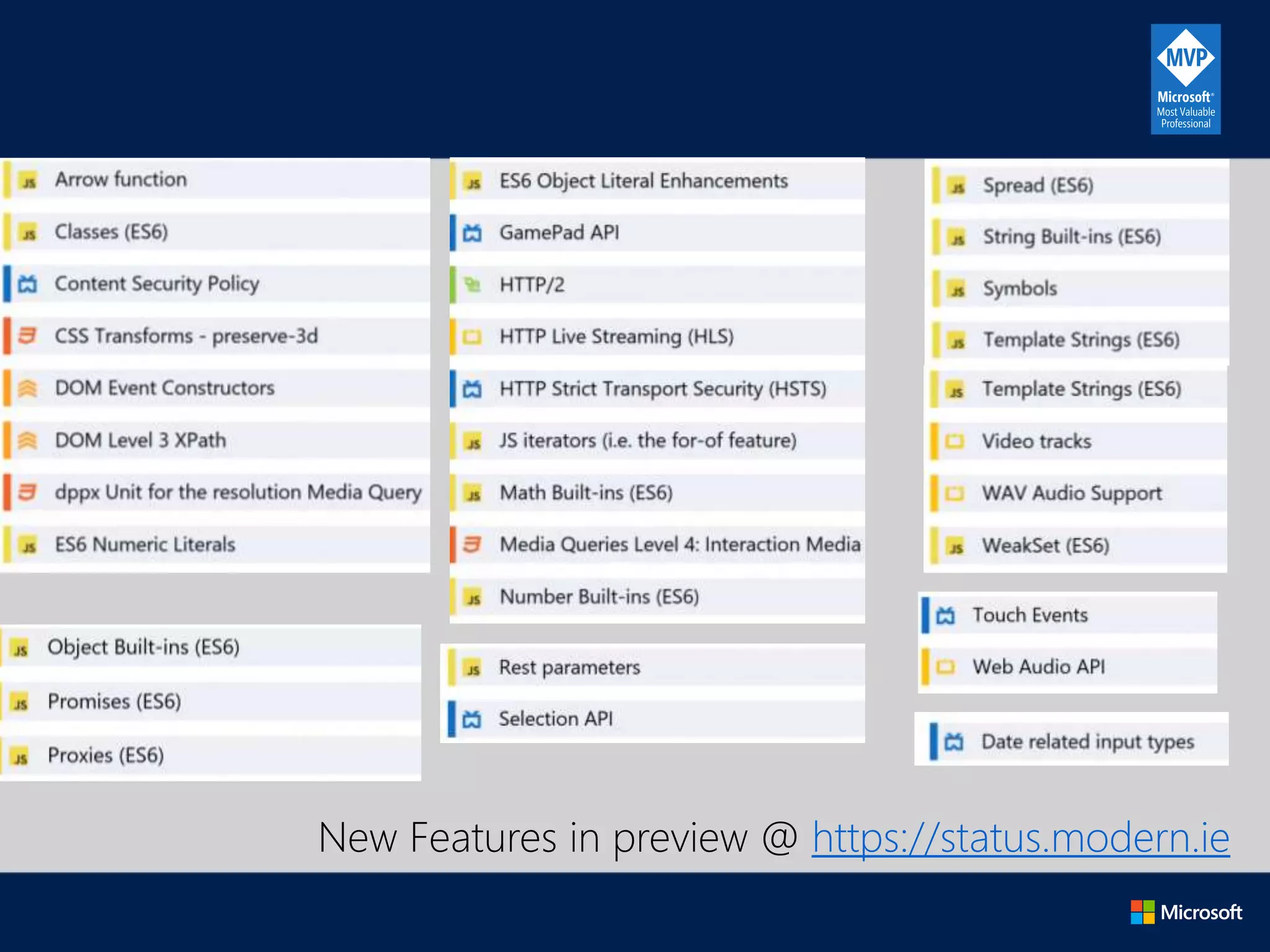This screenshot has height=952, width=1270.
Task: Click the JS icon beside Object Built-ins (ES6)
Action: [20, 649]
